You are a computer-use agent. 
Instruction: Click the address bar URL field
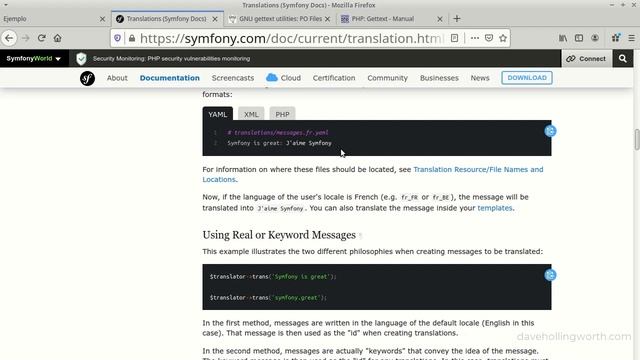coord(292,38)
